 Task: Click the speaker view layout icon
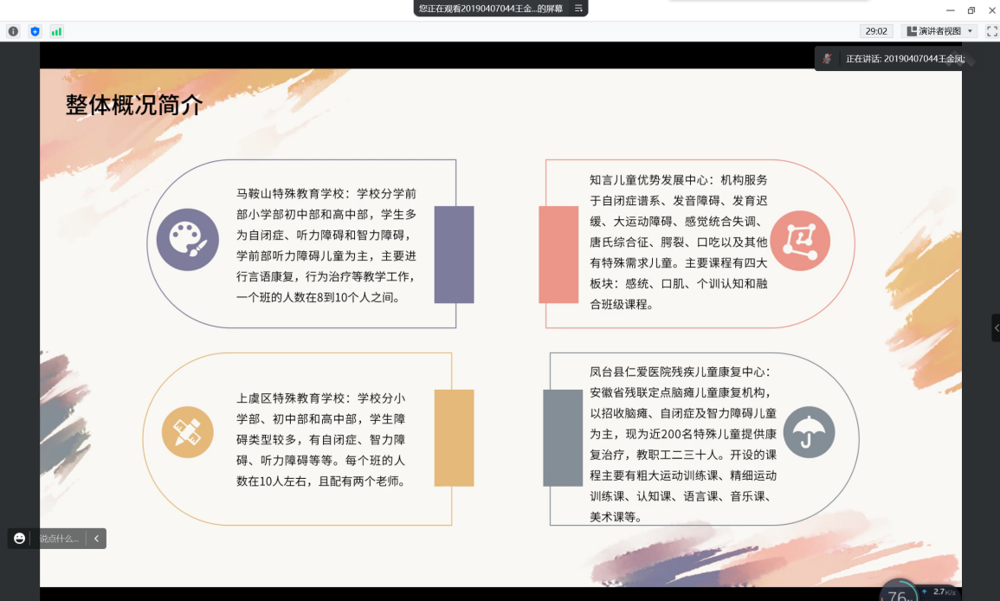pyautogui.click(x=912, y=31)
